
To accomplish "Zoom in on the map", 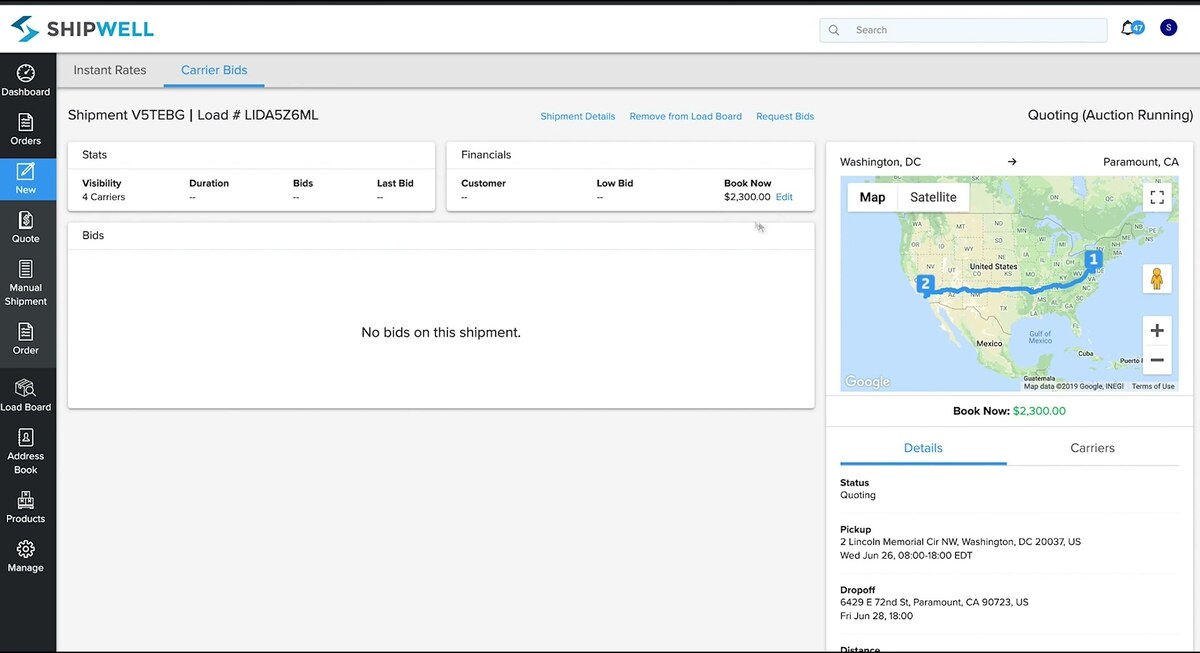I will [1157, 331].
